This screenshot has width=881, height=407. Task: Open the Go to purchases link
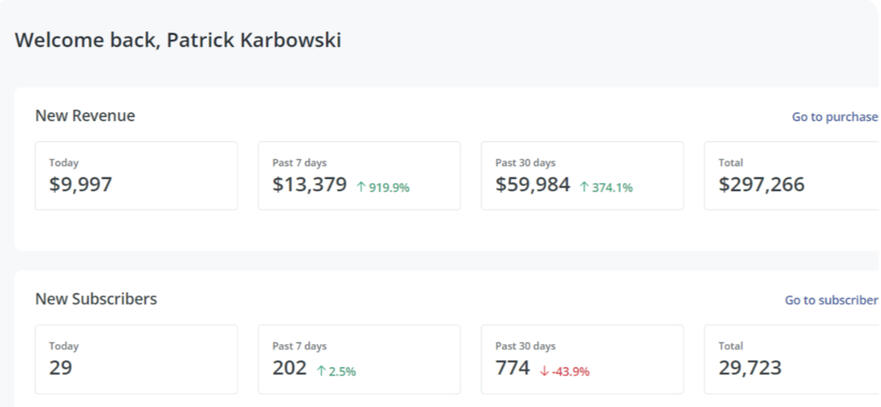(835, 117)
